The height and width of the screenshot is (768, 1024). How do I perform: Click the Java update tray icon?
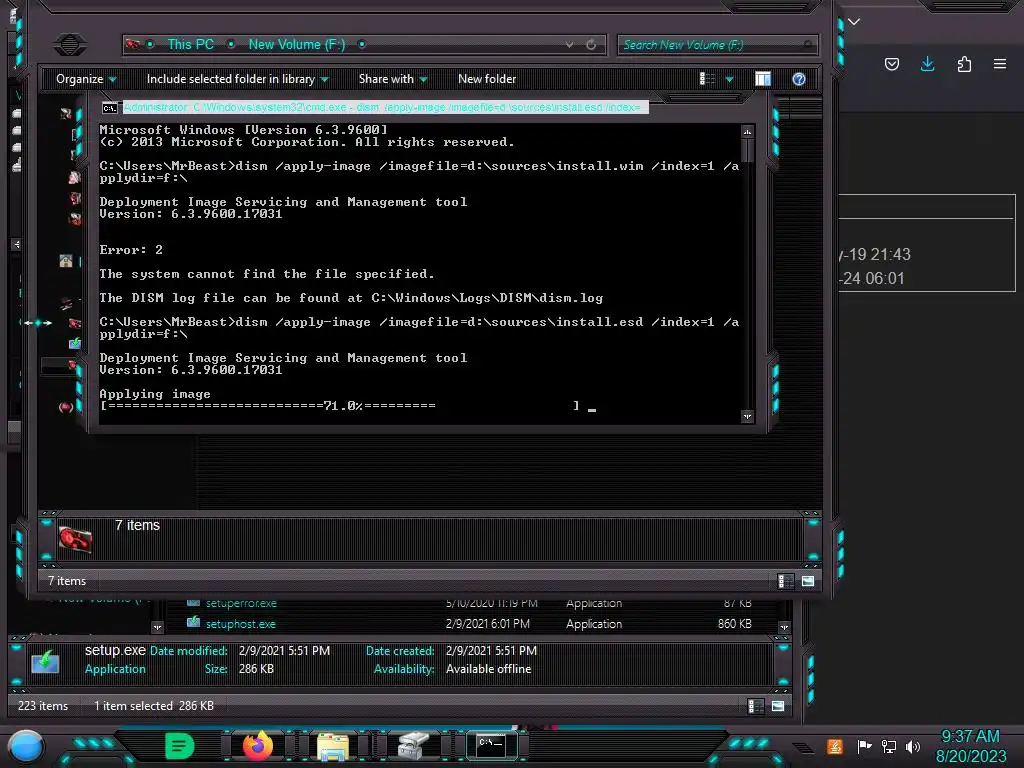(x=835, y=746)
